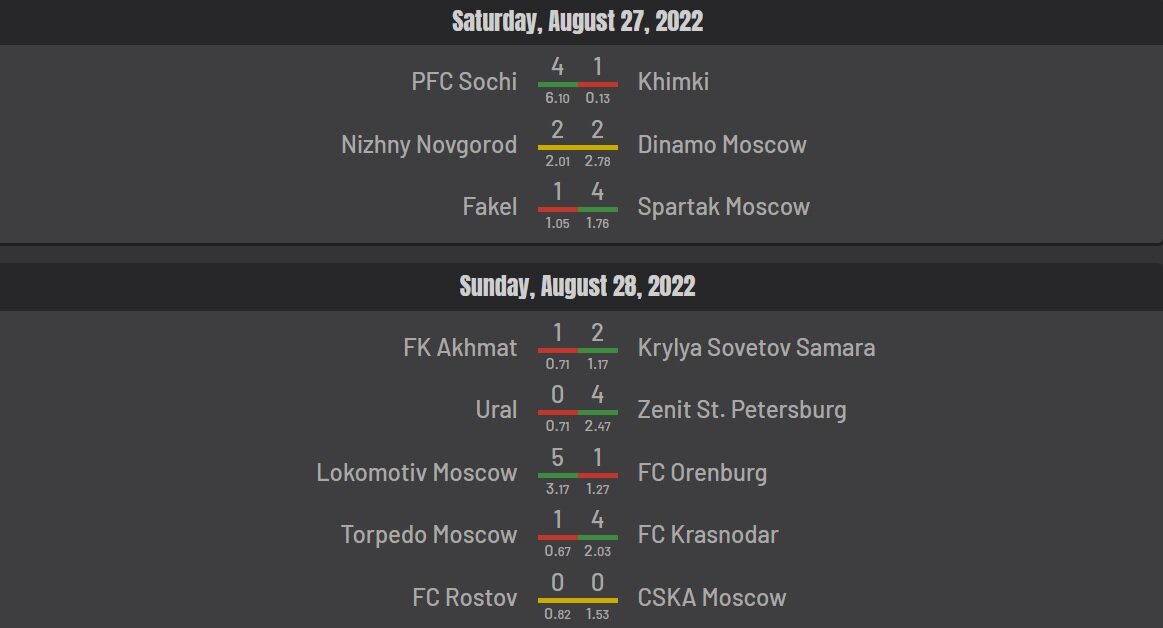Open the Dinamo Moscow team page
Screen dimensions: 1163x628
tap(722, 145)
